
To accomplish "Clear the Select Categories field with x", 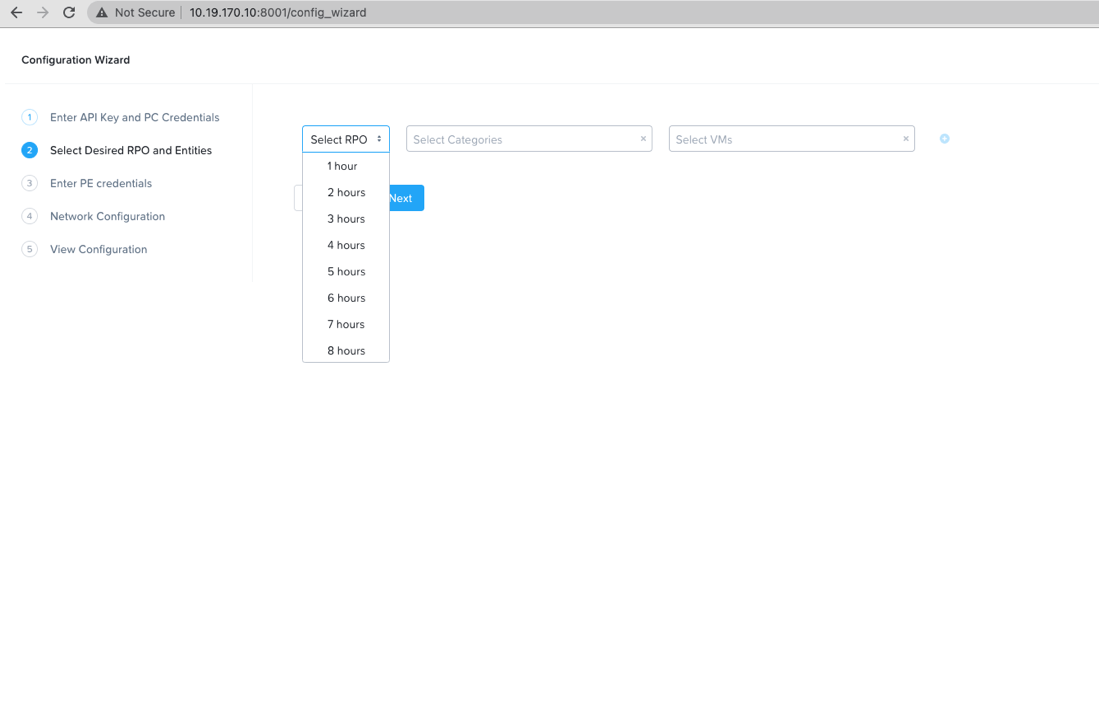I will [643, 139].
